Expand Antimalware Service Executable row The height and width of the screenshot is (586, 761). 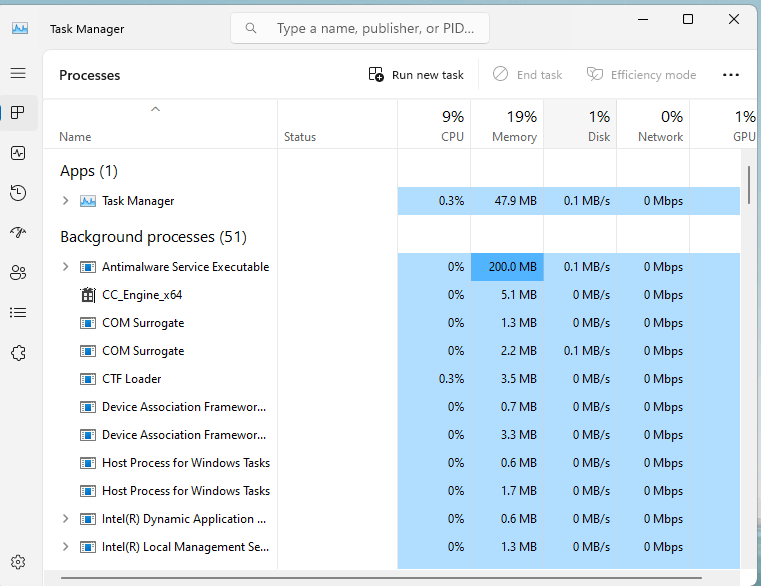(66, 267)
